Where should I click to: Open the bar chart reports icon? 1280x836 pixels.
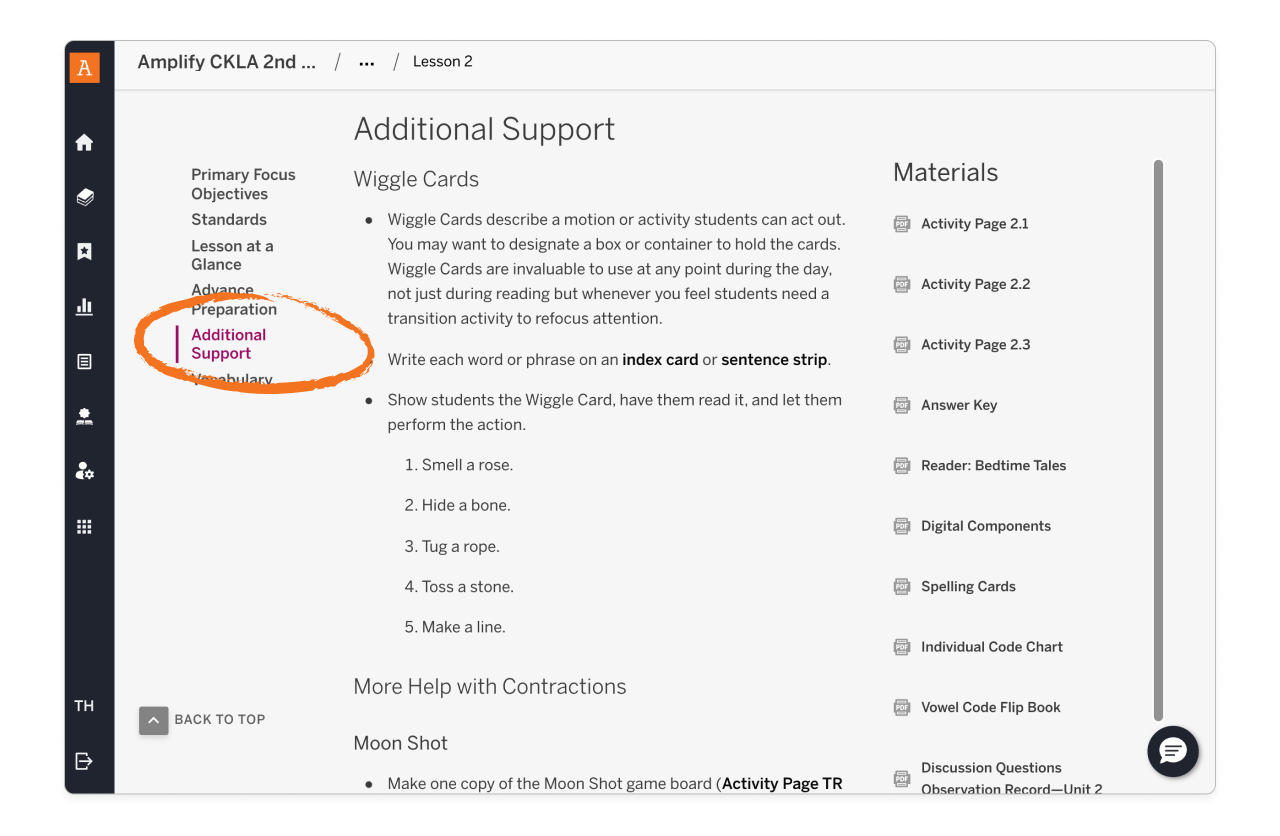pyautogui.click(x=85, y=307)
